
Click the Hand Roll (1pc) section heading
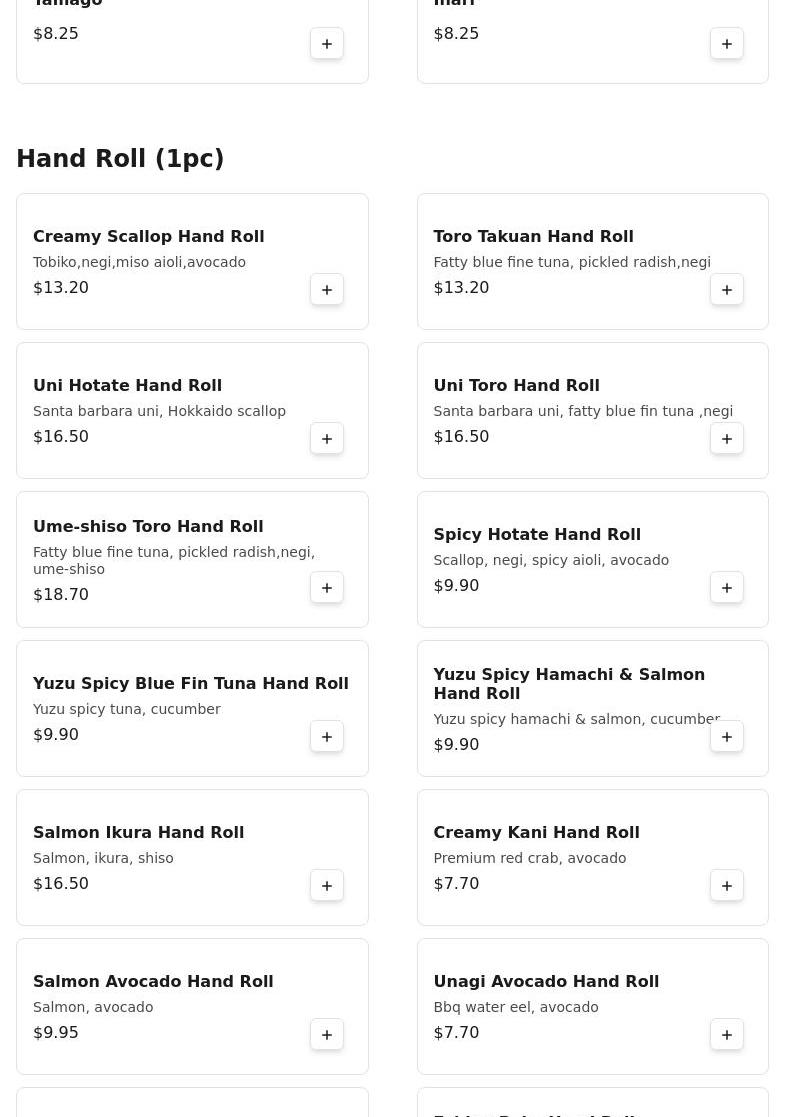click(120, 159)
